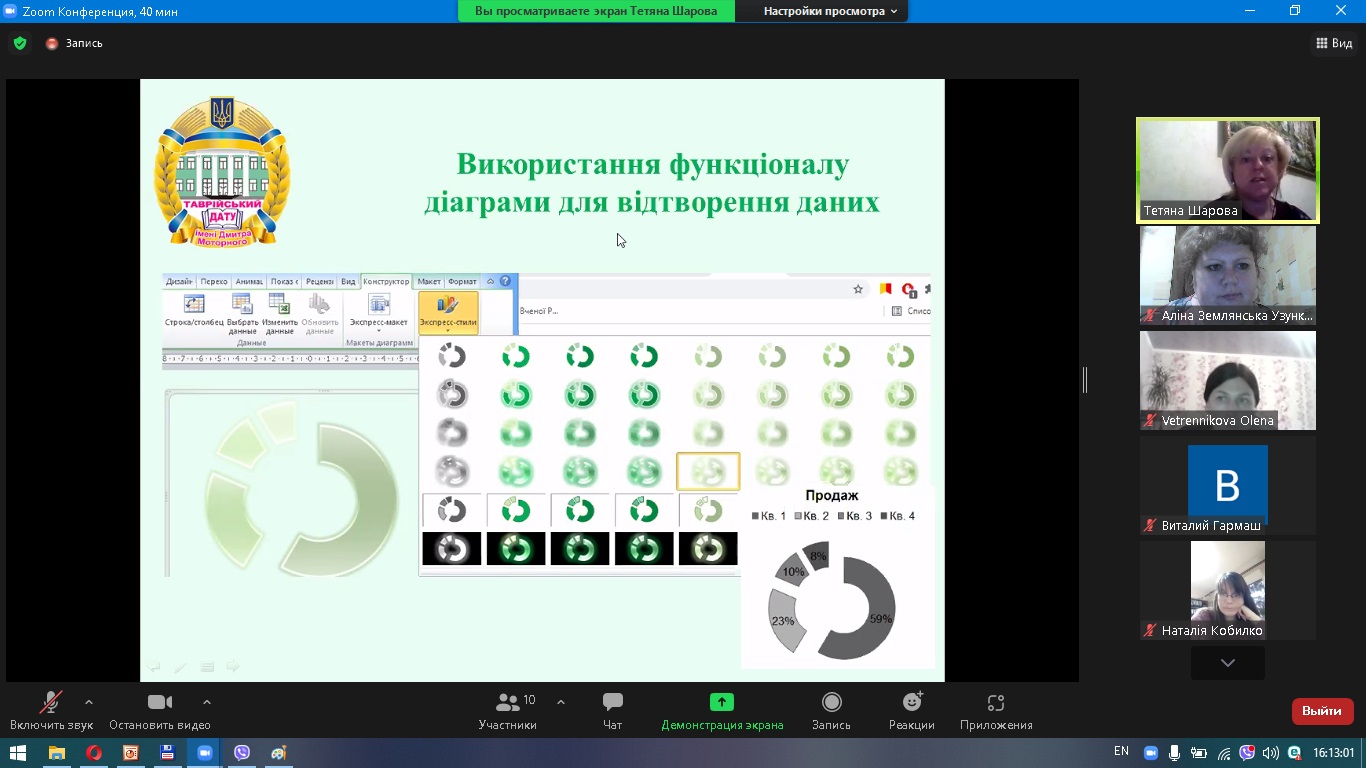The width and height of the screenshot is (1366, 768).
Task: Open the Настройки просмотра view options dropdown
Action: click(830, 11)
